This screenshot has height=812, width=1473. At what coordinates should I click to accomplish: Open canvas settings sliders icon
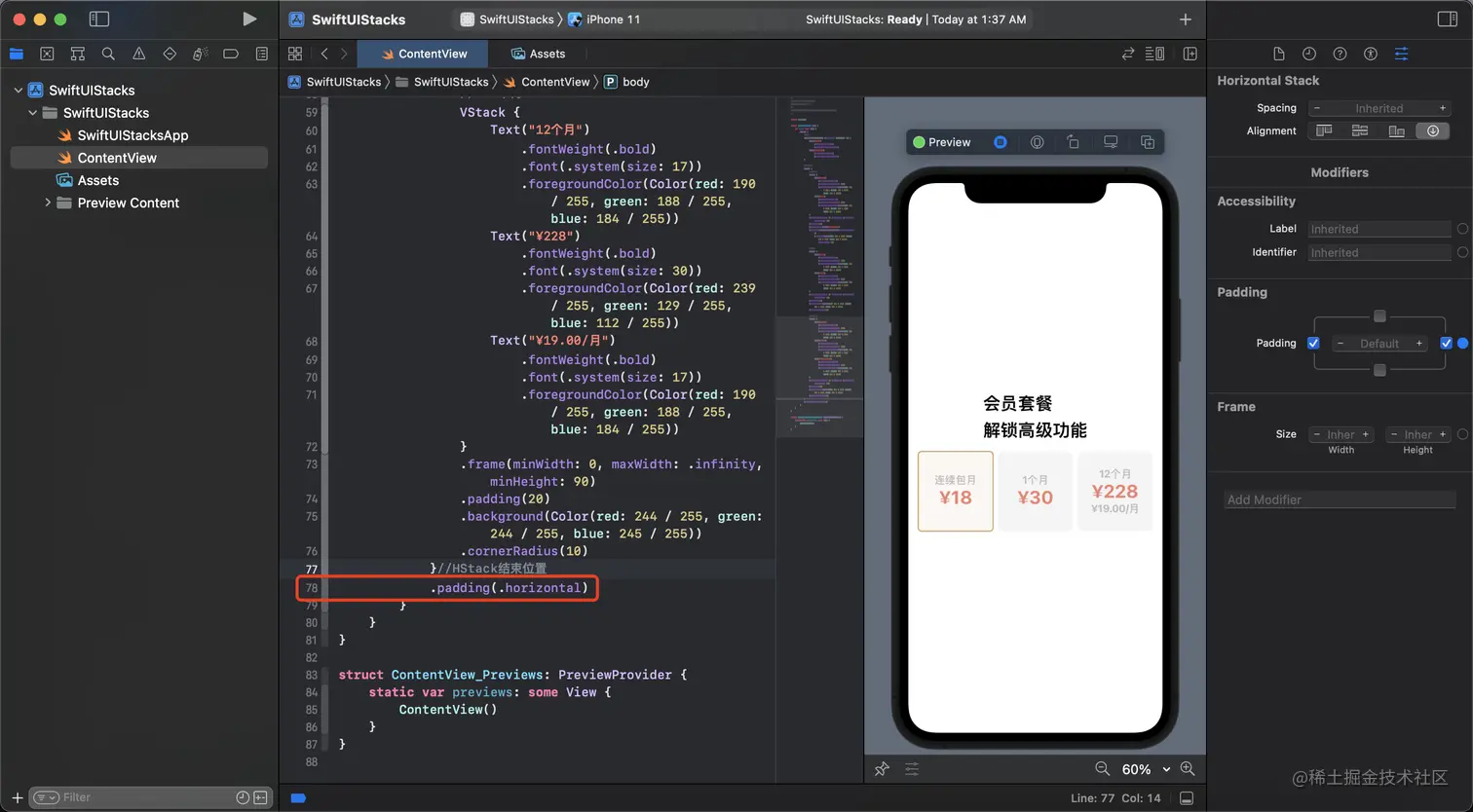click(x=912, y=768)
